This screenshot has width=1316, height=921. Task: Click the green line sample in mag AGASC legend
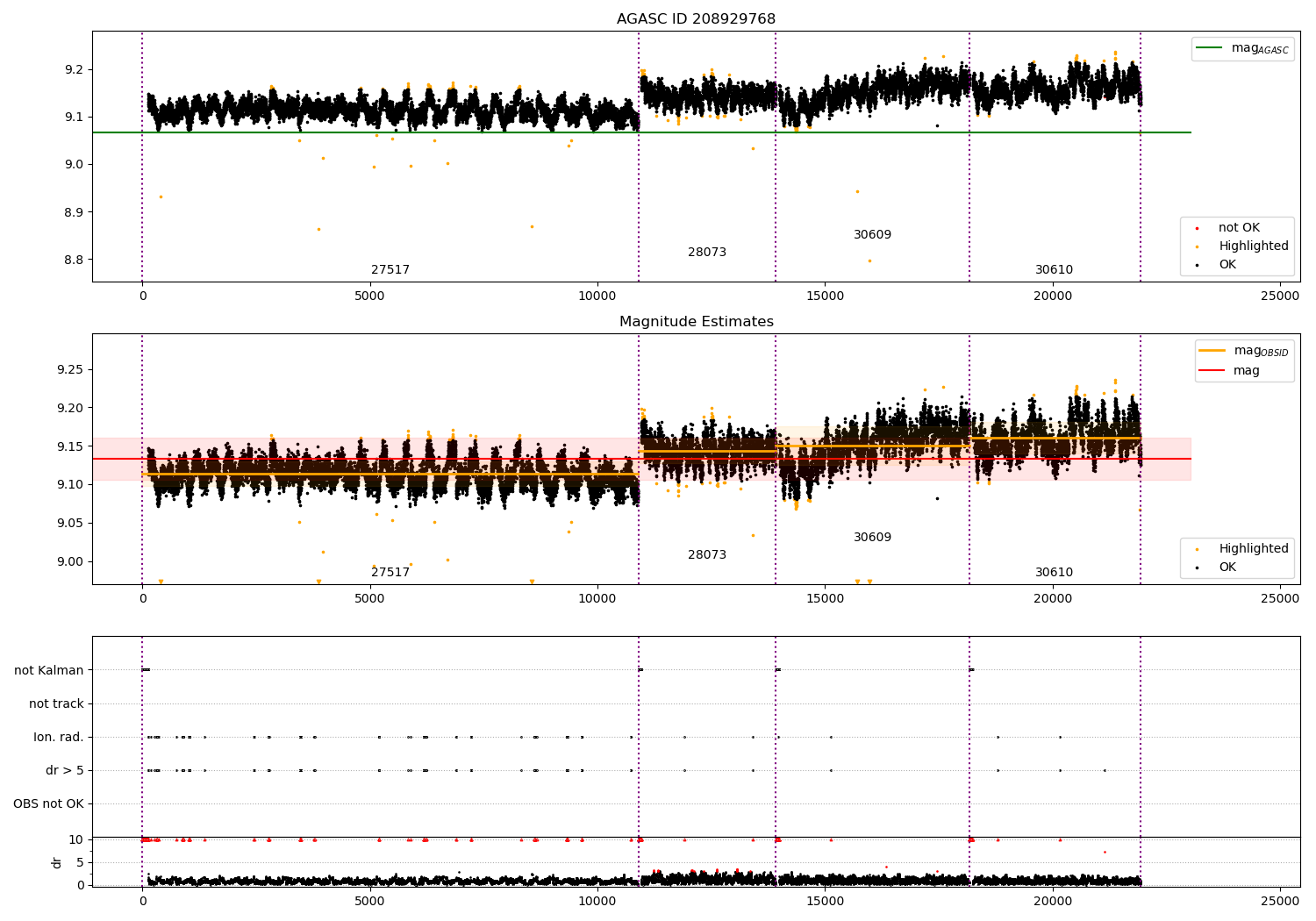pyautogui.click(x=1211, y=48)
